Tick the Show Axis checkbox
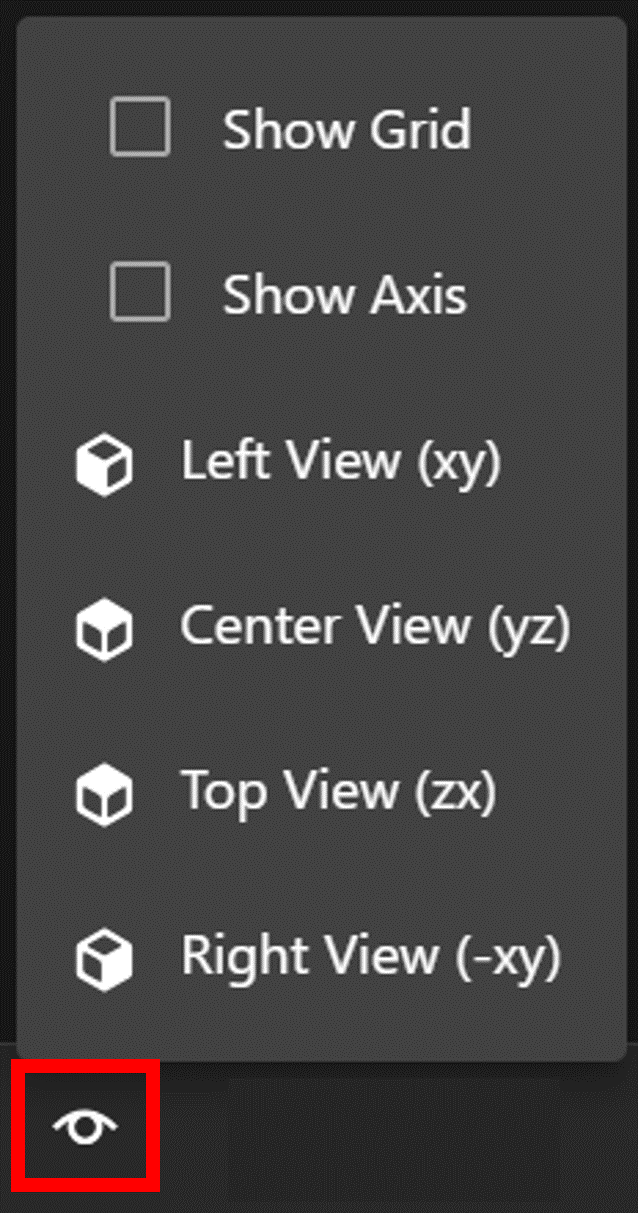The width and height of the screenshot is (638, 1213). (x=140, y=295)
